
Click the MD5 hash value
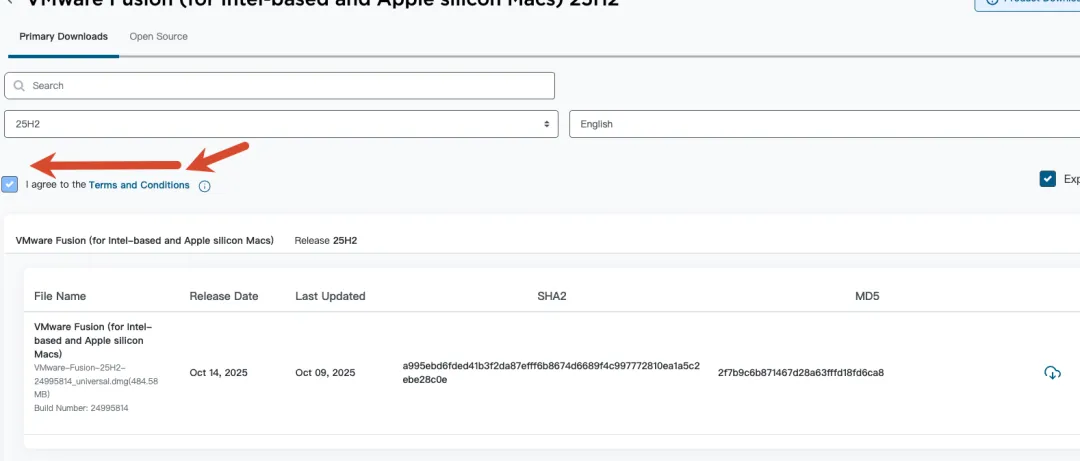(800, 373)
